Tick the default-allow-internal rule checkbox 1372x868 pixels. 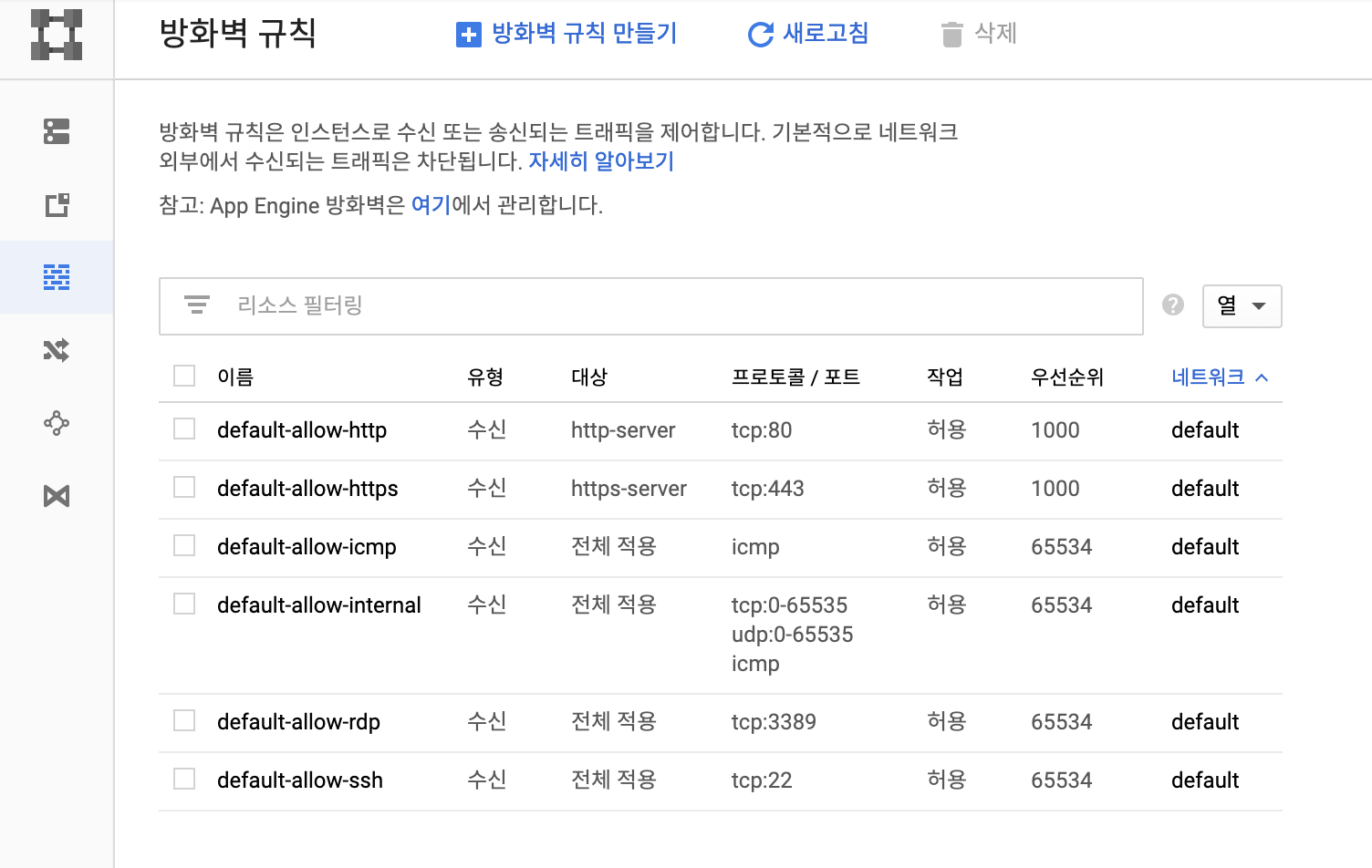tap(184, 604)
